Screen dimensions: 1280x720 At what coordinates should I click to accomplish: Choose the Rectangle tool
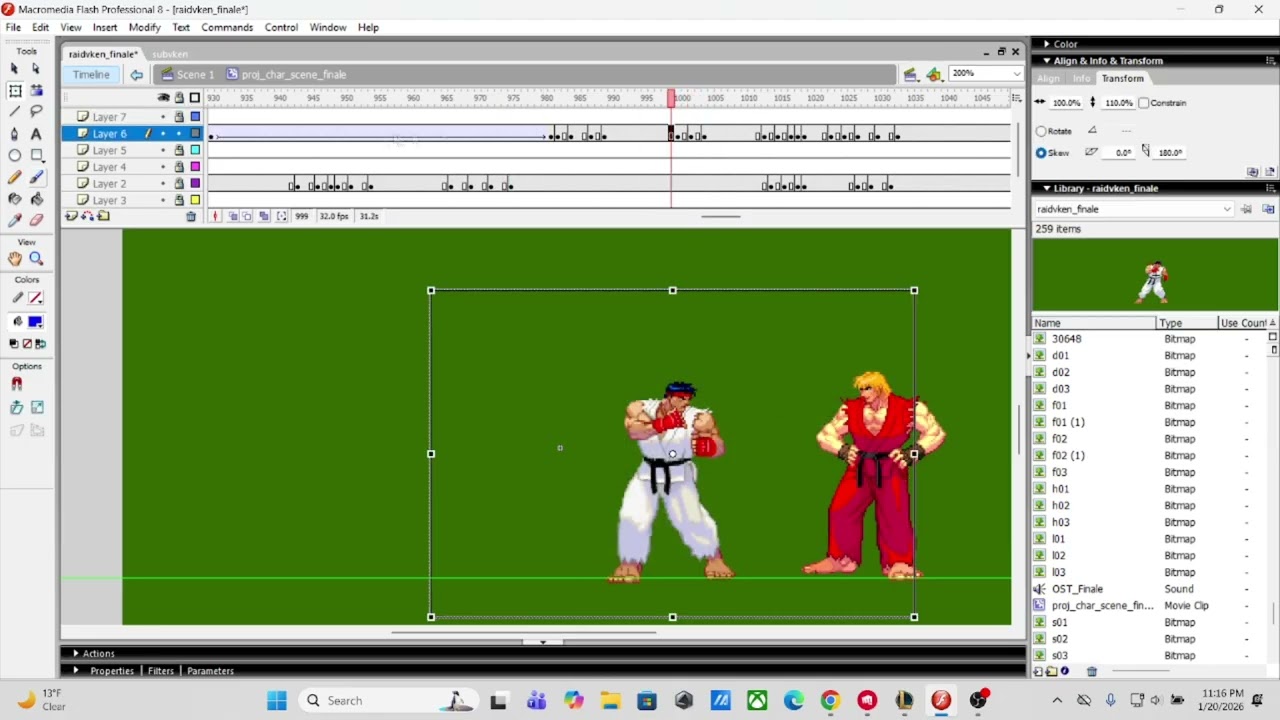point(36,155)
